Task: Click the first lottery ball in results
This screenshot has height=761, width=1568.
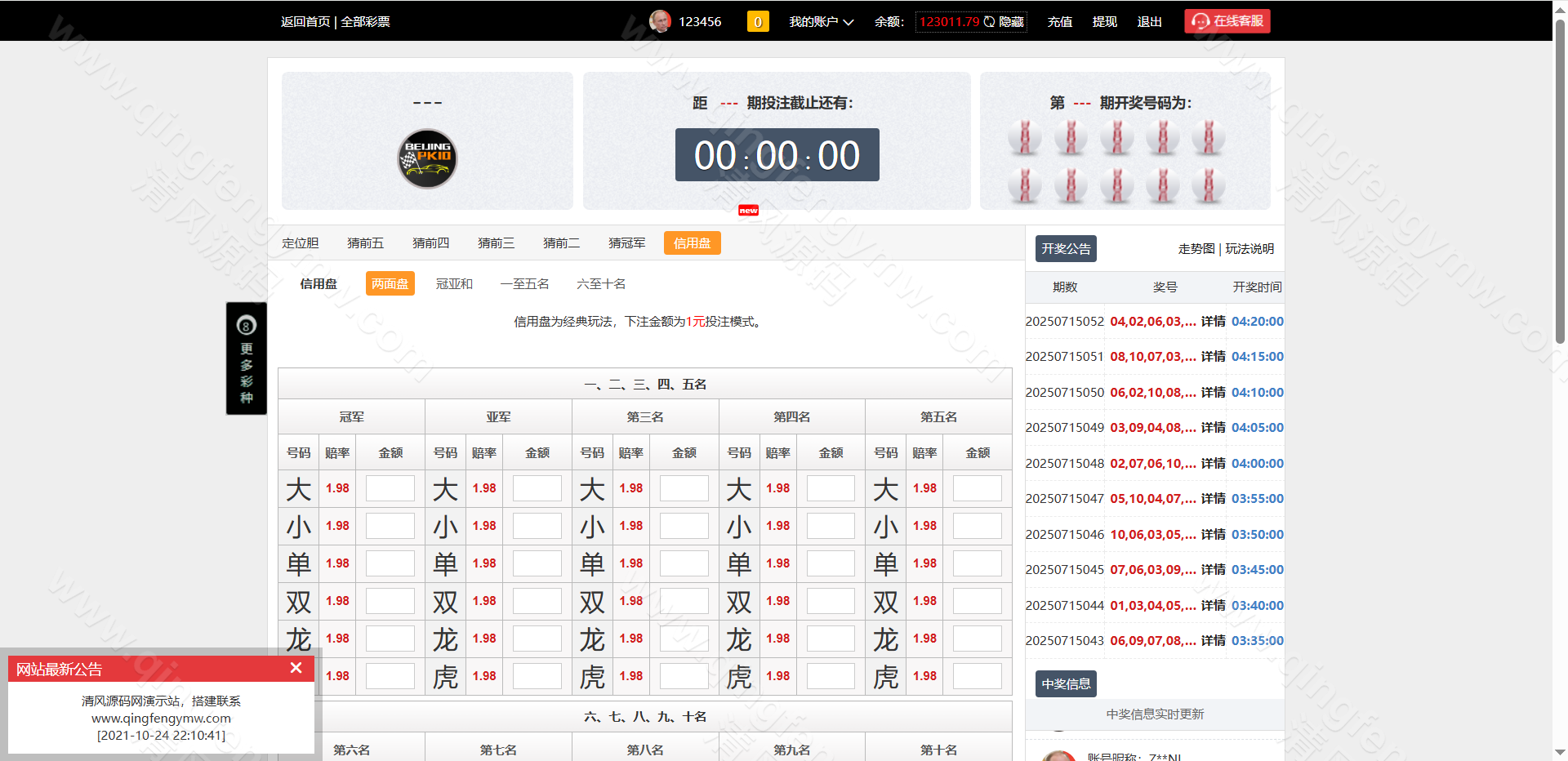Action: point(1024,137)
